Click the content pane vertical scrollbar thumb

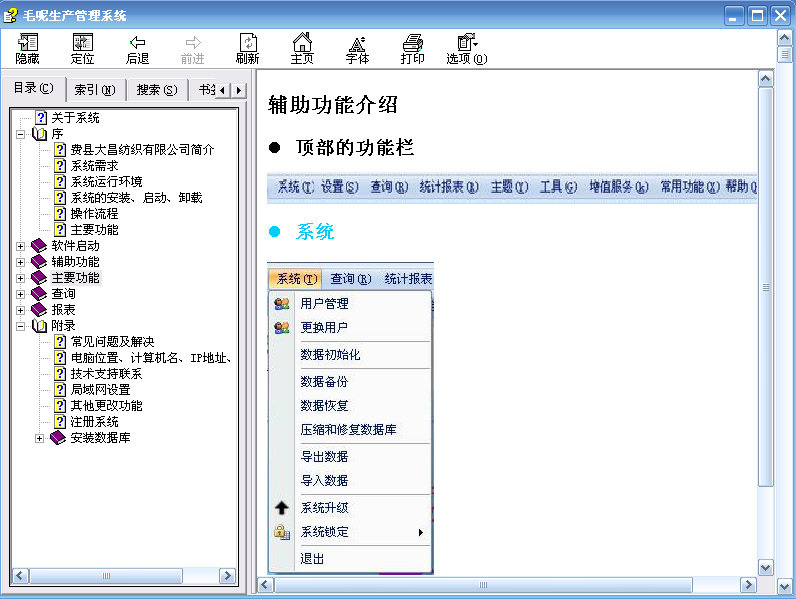(x=766, y=287)
